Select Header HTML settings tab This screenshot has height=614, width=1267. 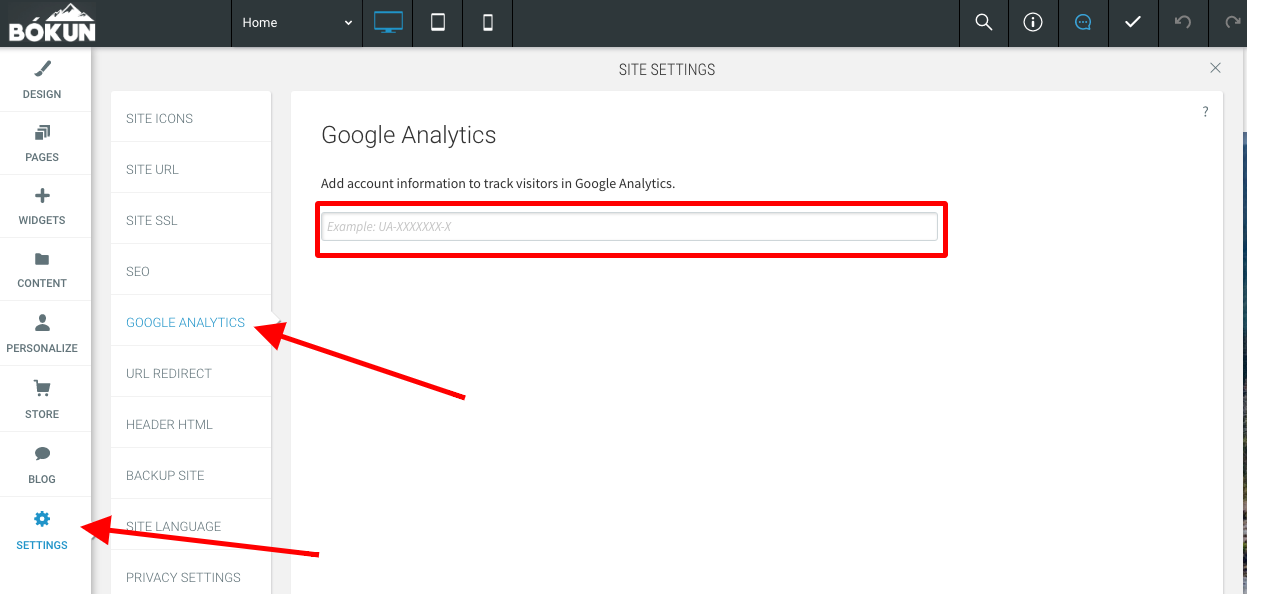[x=191, y=424]
